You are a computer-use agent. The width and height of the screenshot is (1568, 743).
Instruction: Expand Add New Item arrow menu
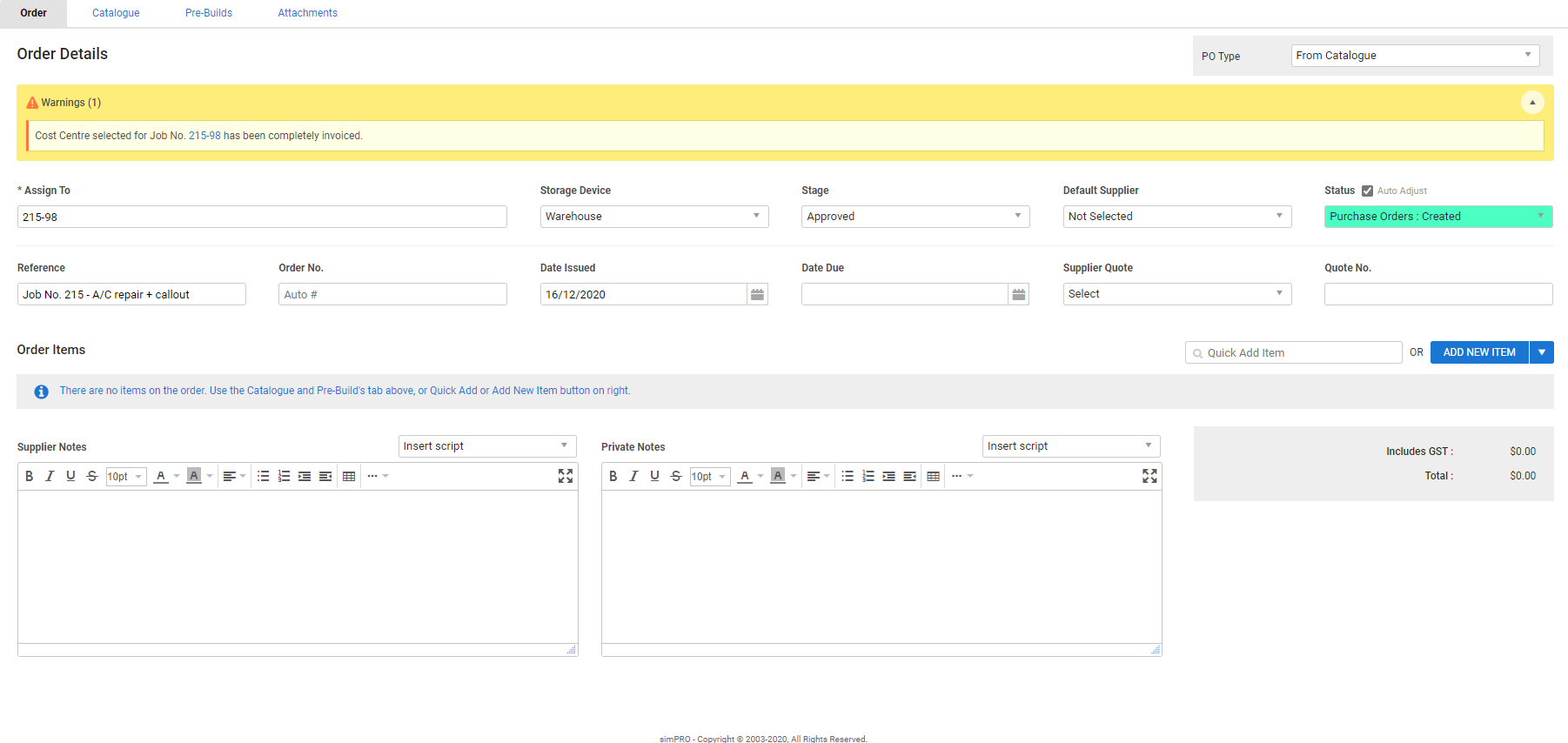click(1542, 352)
